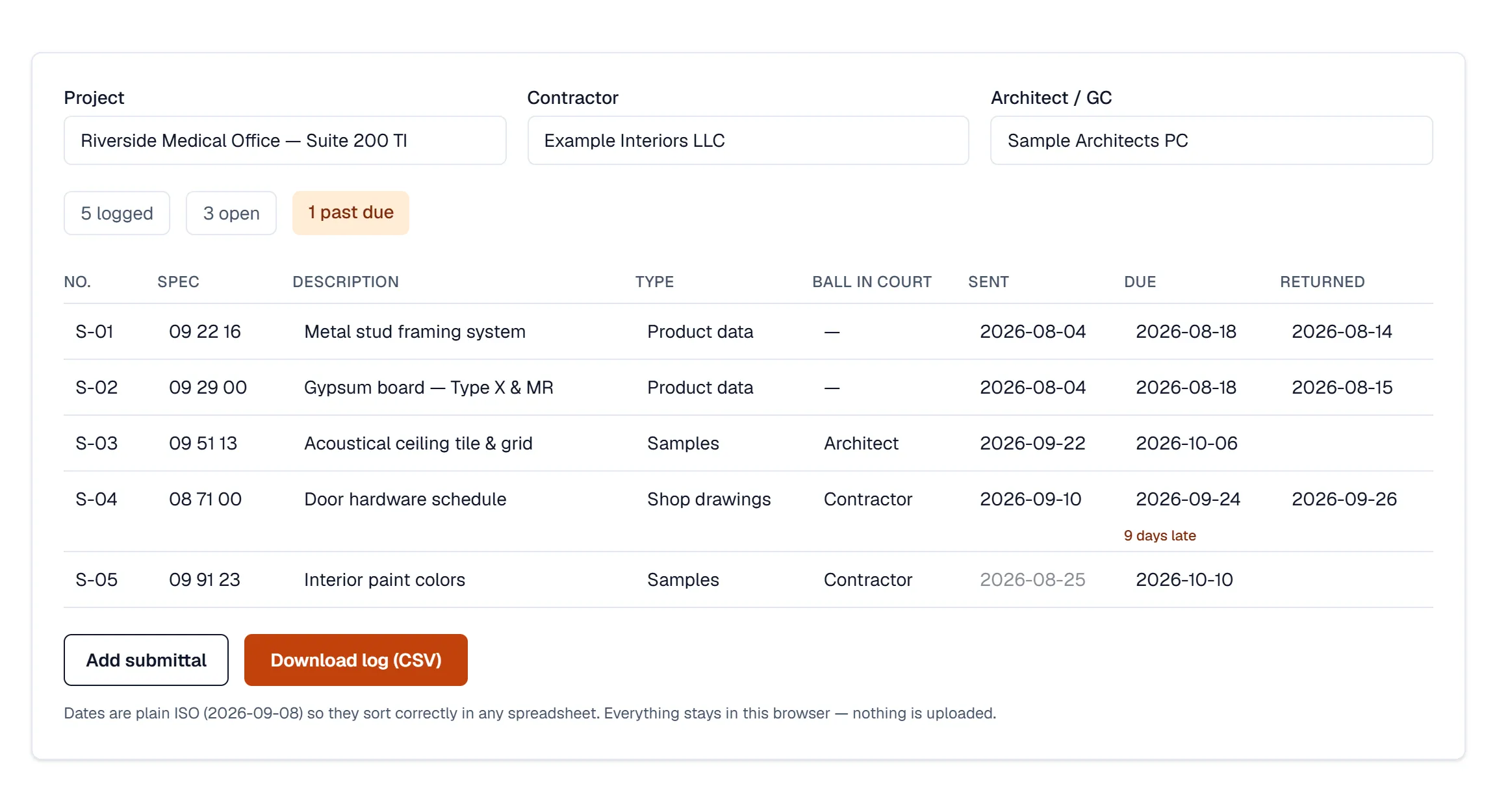Screen dimensions: 1497x812
Task: Click the '1 past due' badge
Action: click(x=351, y=212)
